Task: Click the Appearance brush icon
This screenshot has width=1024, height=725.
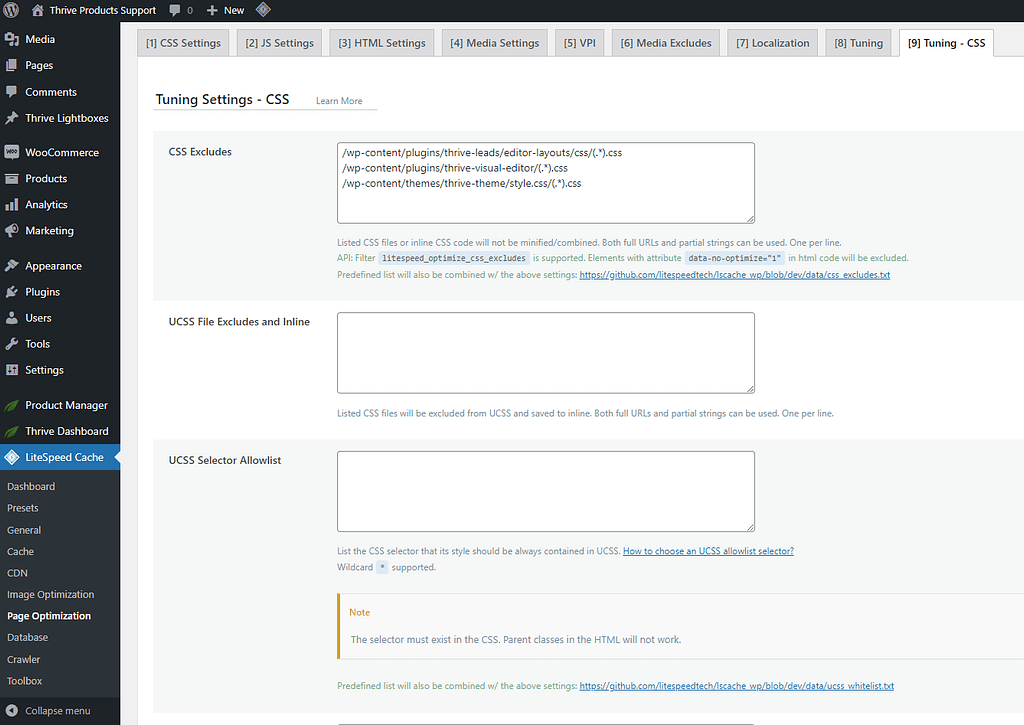Action: point(12,266)
